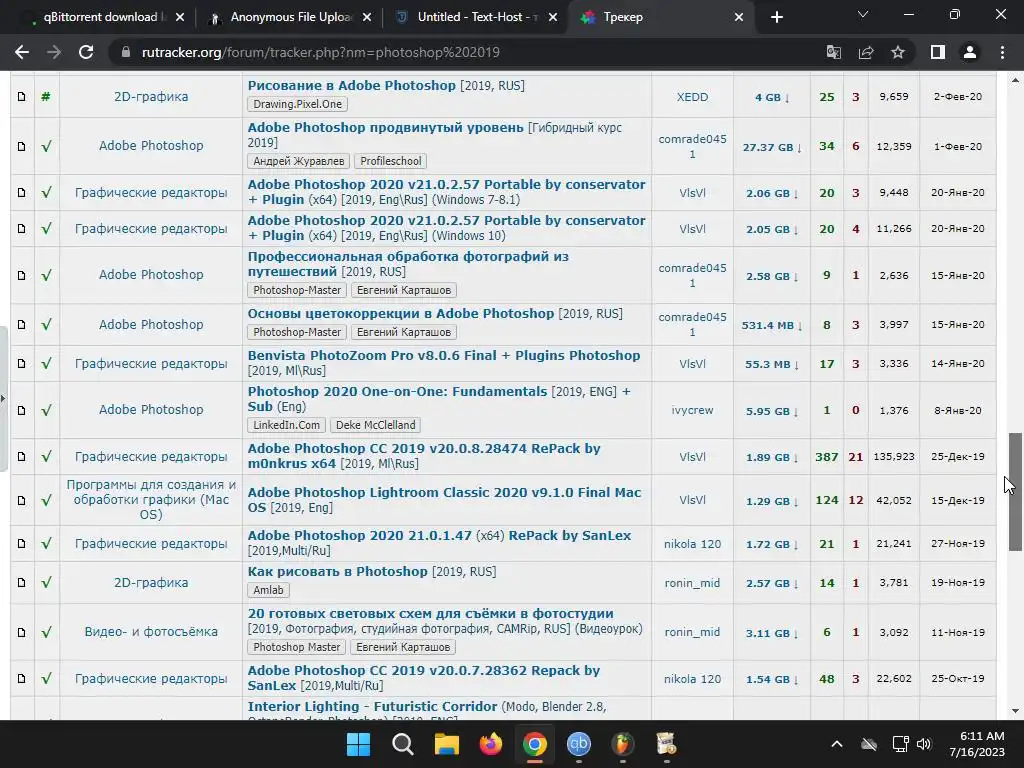Open Photoshop CC 2019 RePack by m0nkrus
1024x768 pixels.
point(424,456)
